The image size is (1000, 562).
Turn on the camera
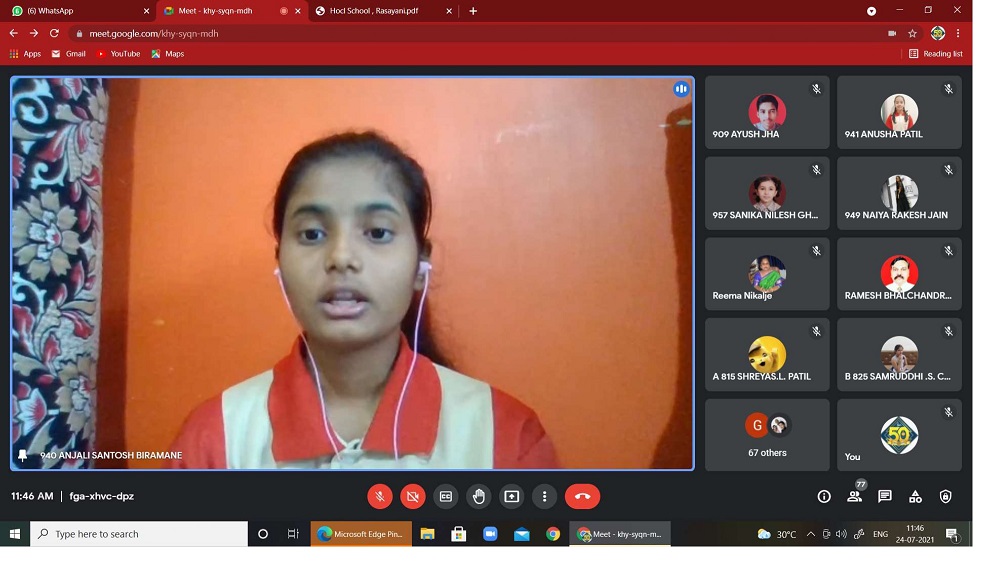(413, 496)
